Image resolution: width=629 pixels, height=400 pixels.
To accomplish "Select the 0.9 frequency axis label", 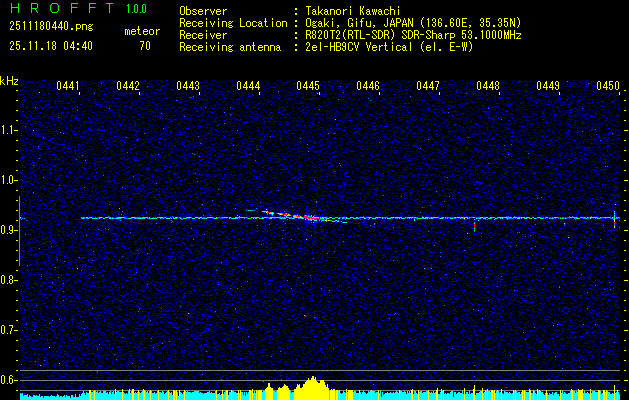I will coord(9,230).
